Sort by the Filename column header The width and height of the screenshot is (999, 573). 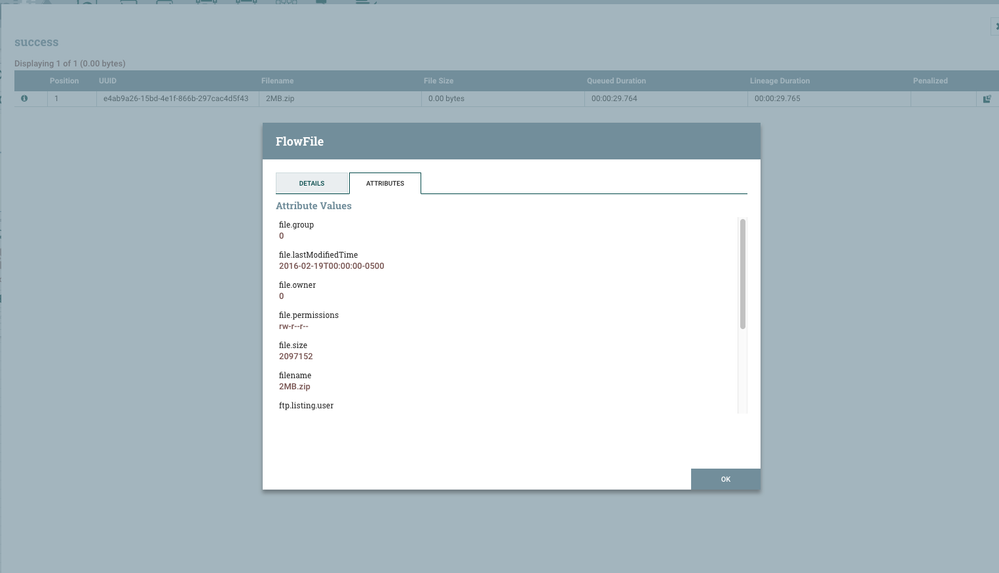coord(277,81)
